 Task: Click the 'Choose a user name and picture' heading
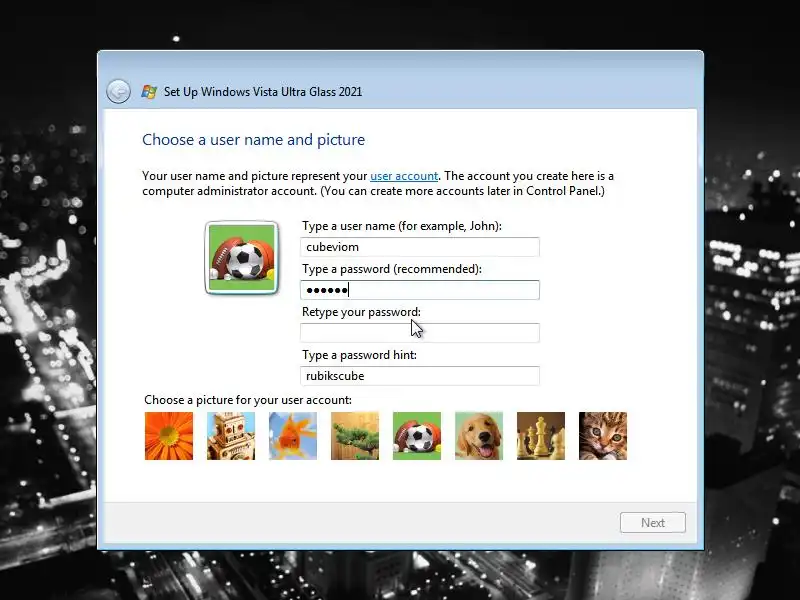click(254, 140)
